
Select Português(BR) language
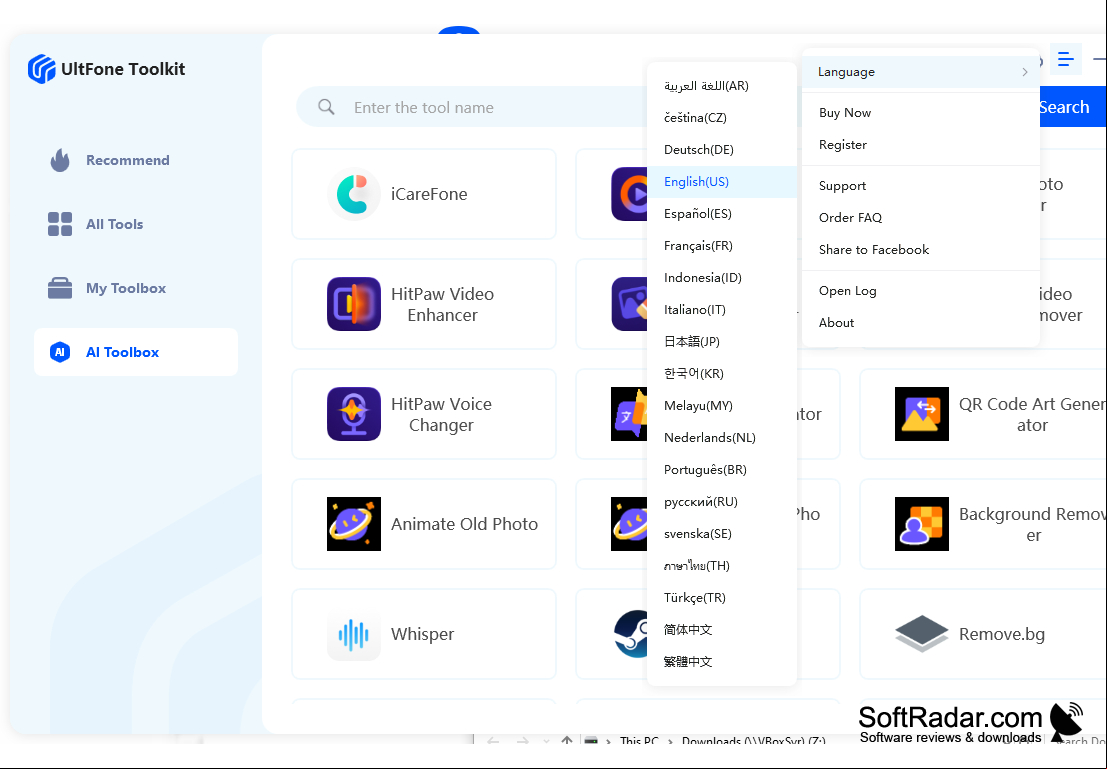(x=722, y=470)
